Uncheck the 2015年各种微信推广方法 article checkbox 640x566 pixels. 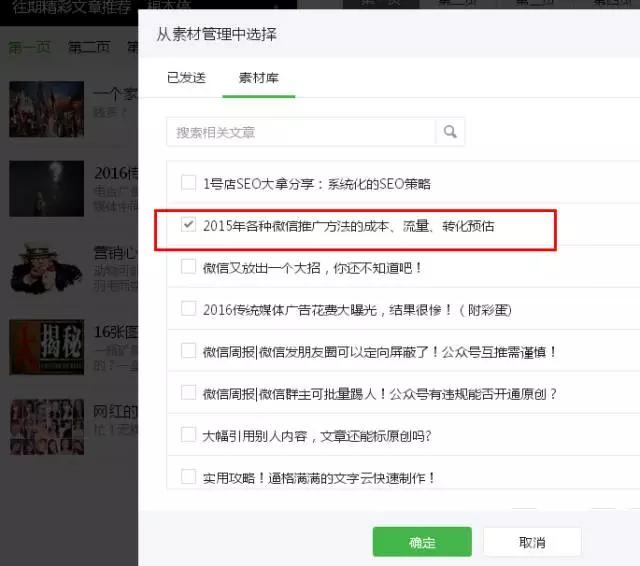[x=188, y=224]
